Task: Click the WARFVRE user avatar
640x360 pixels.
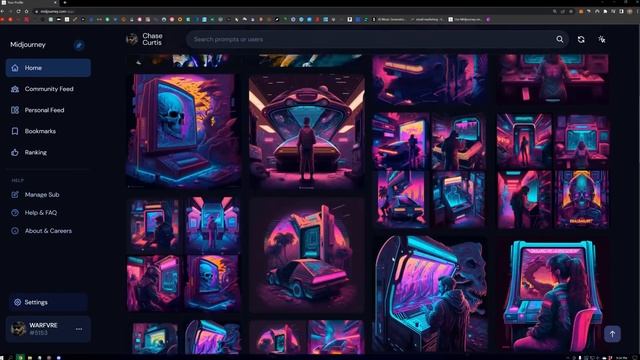Action: coord(18,329)
